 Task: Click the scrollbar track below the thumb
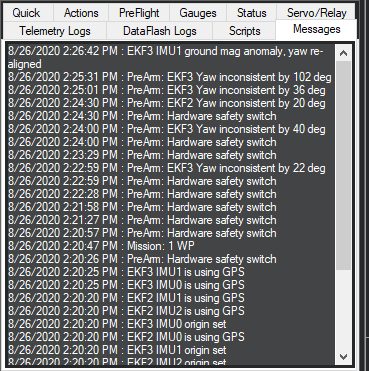(343, 309)
